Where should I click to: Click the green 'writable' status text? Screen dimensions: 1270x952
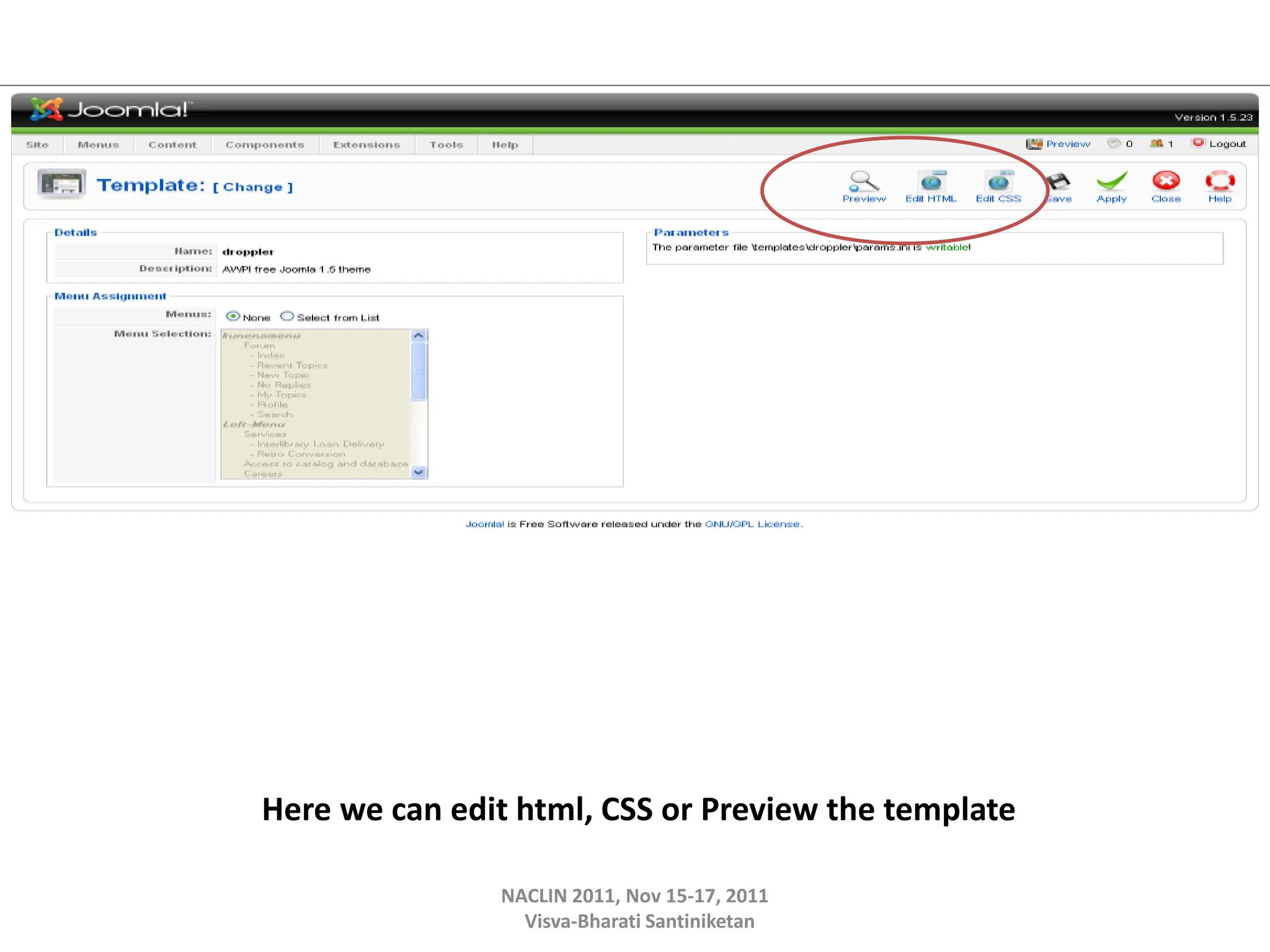tap(948, 247)
